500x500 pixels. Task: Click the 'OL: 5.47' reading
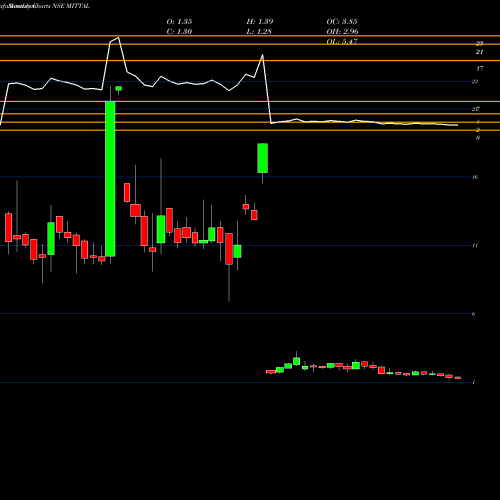(x=342, y=42)
